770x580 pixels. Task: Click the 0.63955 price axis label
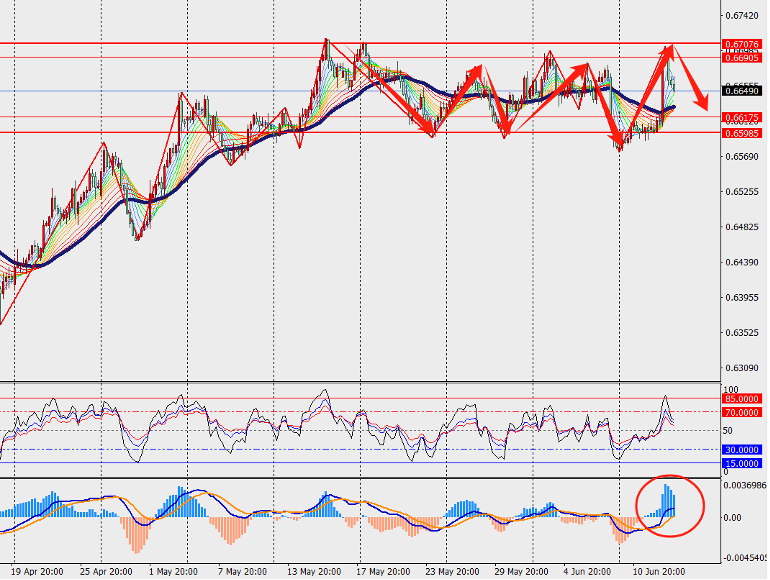pyautogui.click(x=742, y=298)
